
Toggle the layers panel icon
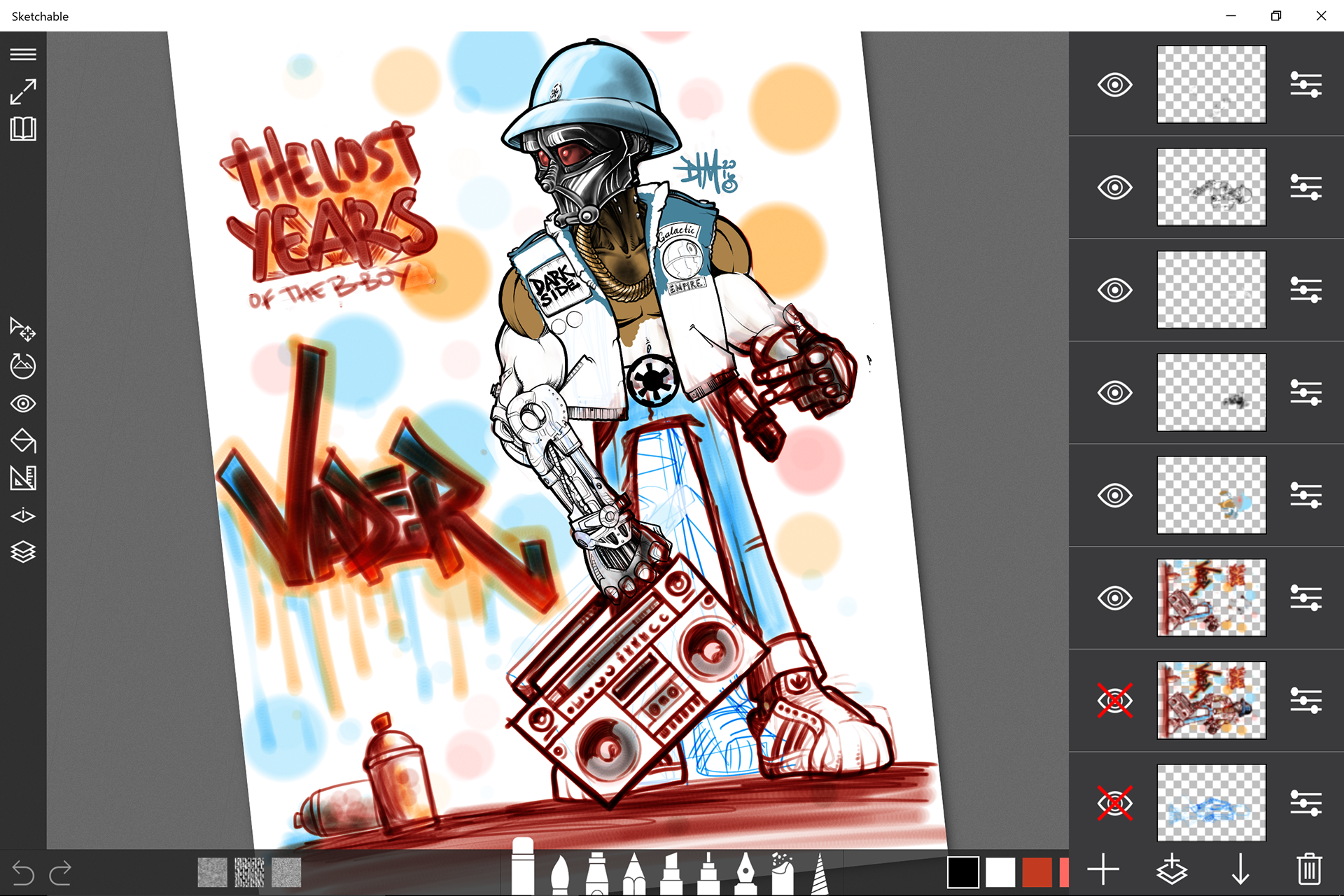pos(23,552)
